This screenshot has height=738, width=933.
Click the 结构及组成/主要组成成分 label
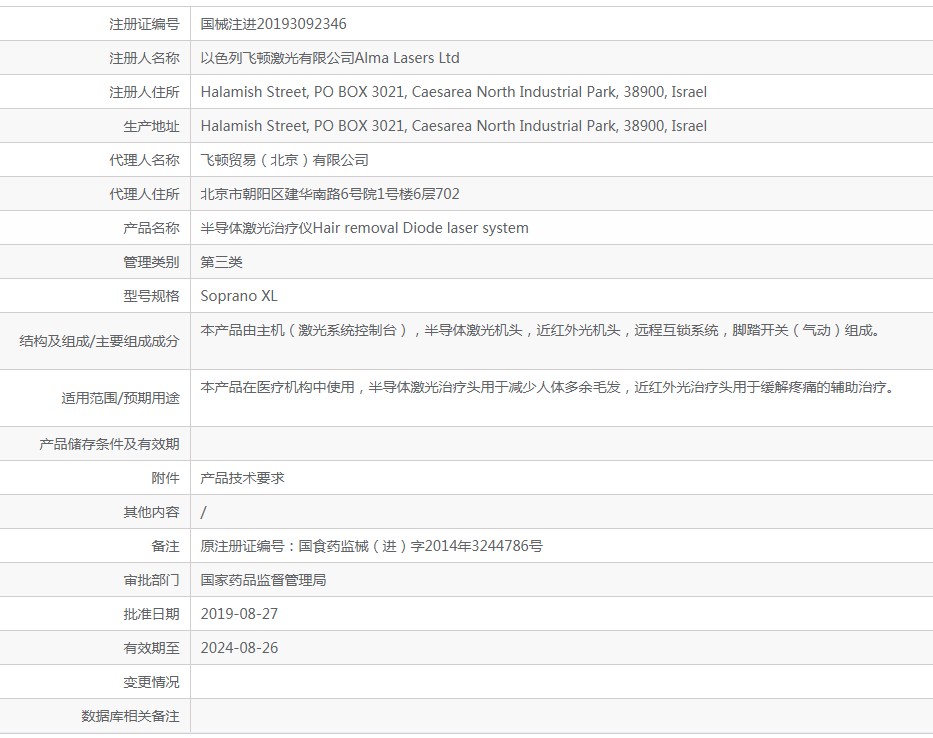(x=99, y=341)
